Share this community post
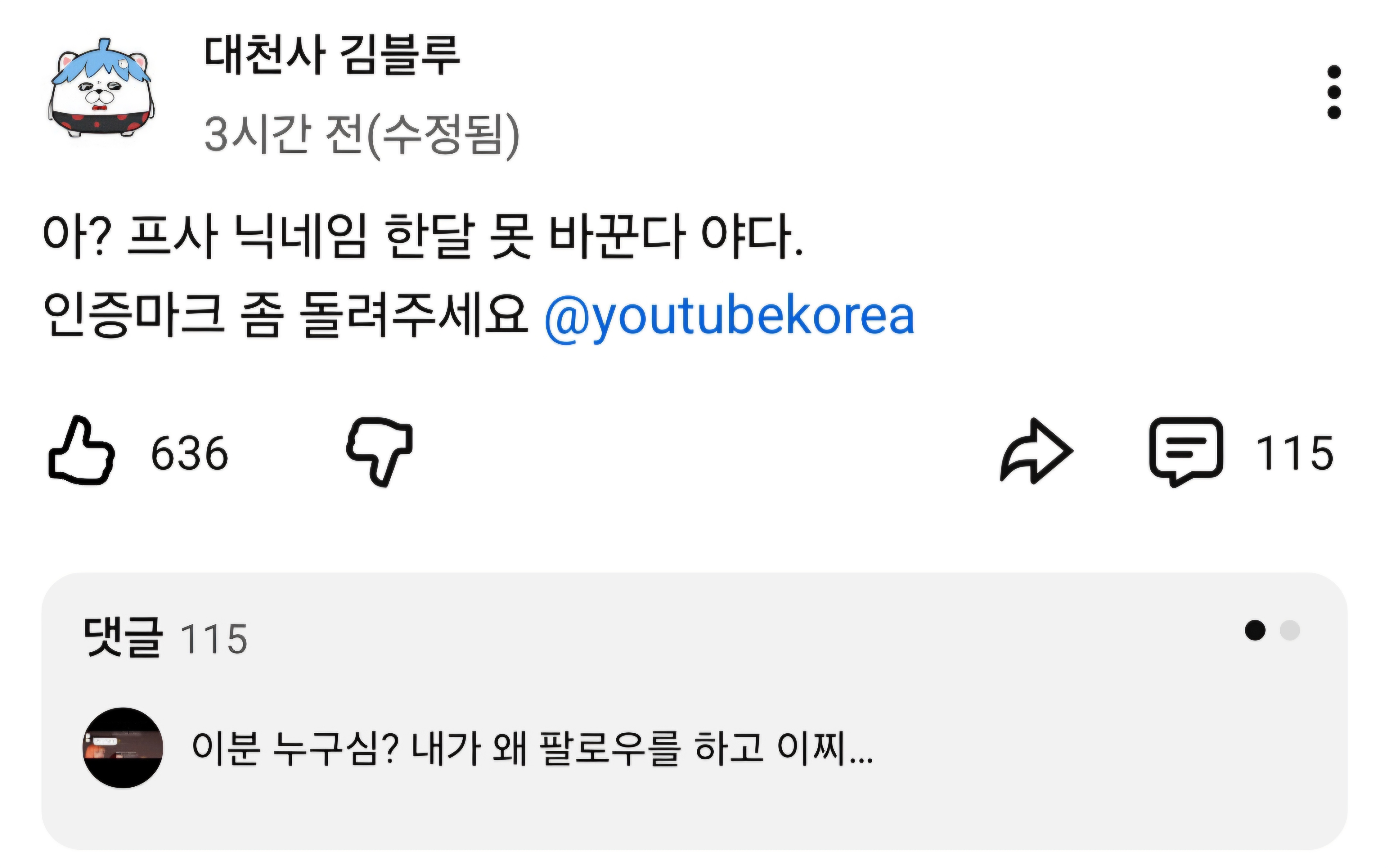This screenshot has height=868, width=1389. pyautogui.click(x=1035, y=451)
